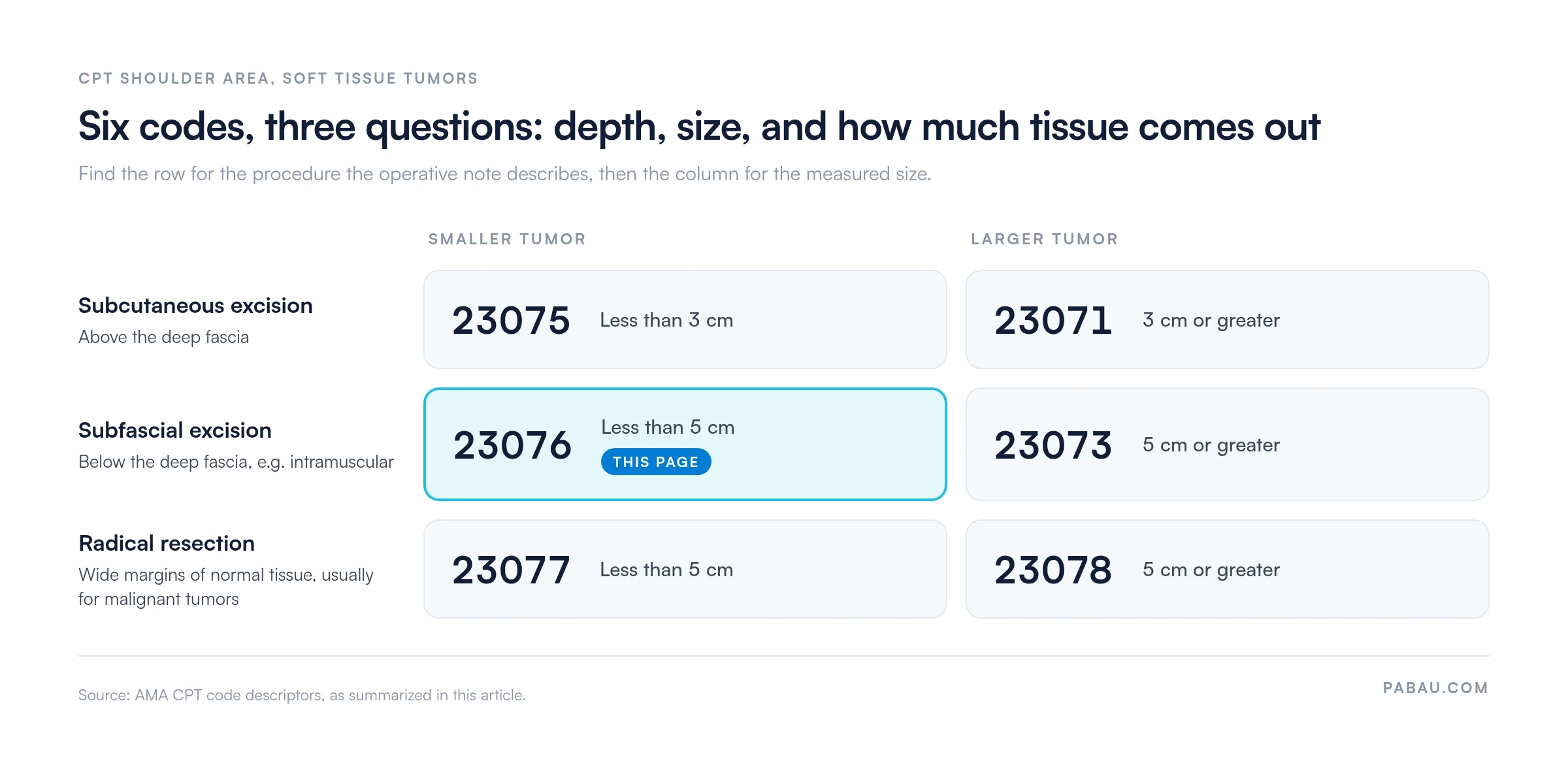Click the CPT SHOULDER AREA category label
The width and height of the screenshot is (1568, 767).
click(278, 78)
